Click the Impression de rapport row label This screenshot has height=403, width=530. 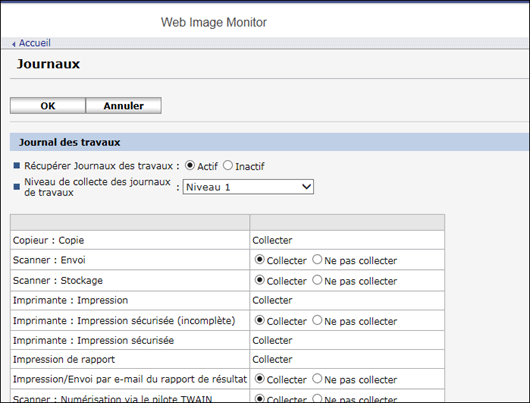(64, 359)
